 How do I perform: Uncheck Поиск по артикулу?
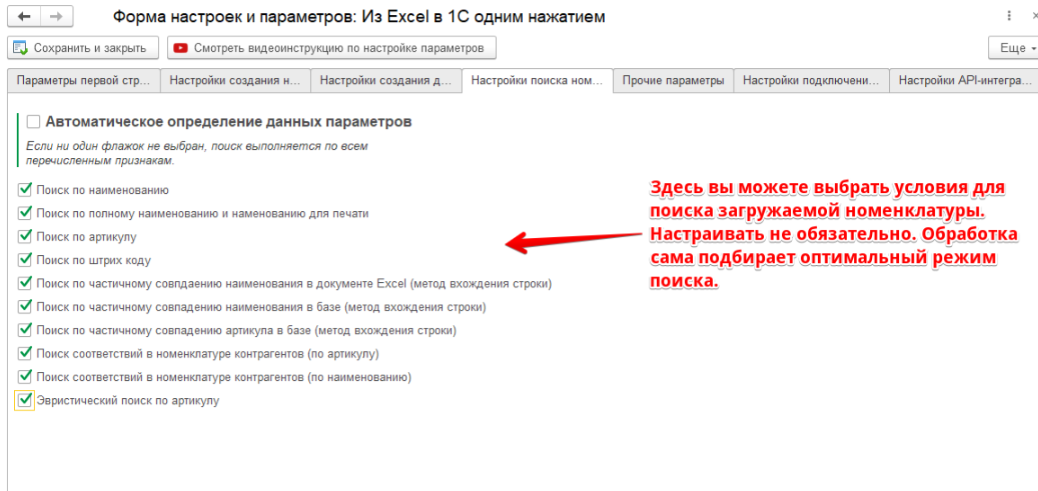click(x=25, y=236)
